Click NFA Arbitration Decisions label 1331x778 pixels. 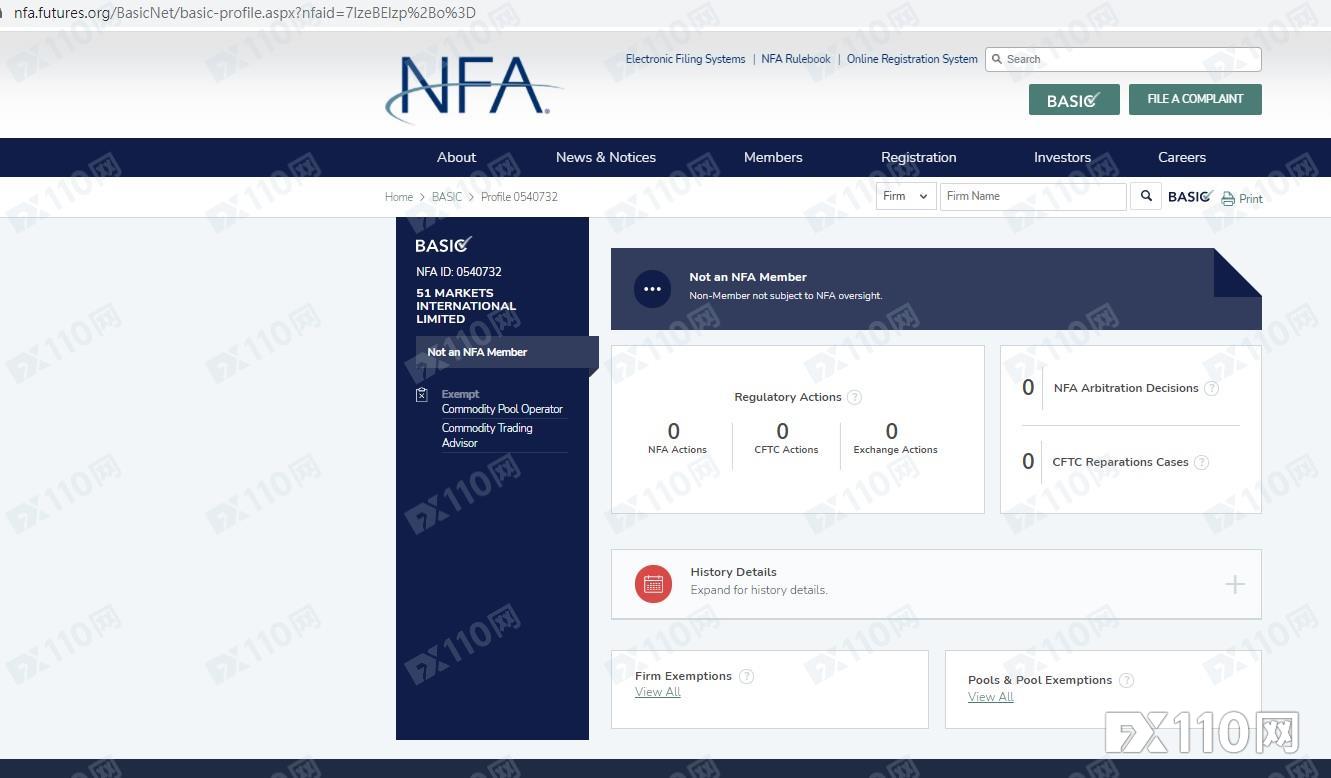click(x=1126, y=388)
